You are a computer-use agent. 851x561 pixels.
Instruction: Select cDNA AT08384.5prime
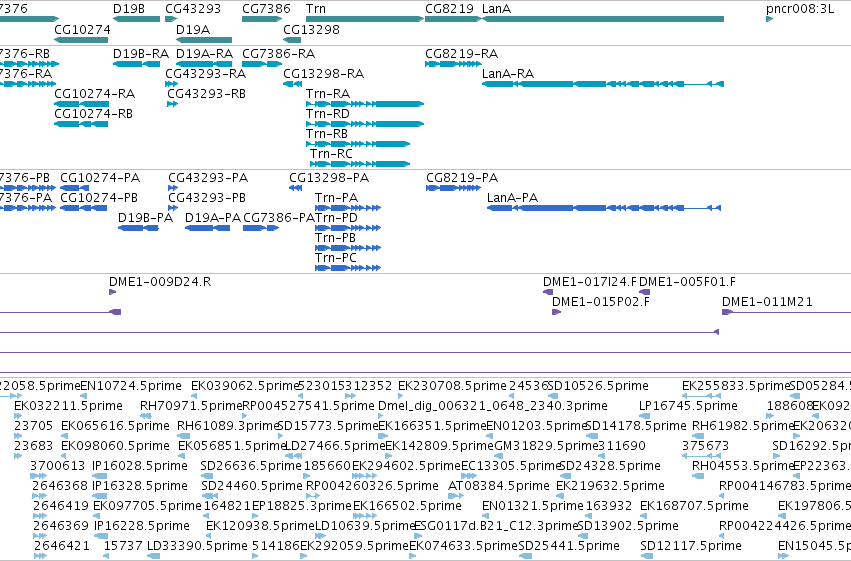[499, 487]
